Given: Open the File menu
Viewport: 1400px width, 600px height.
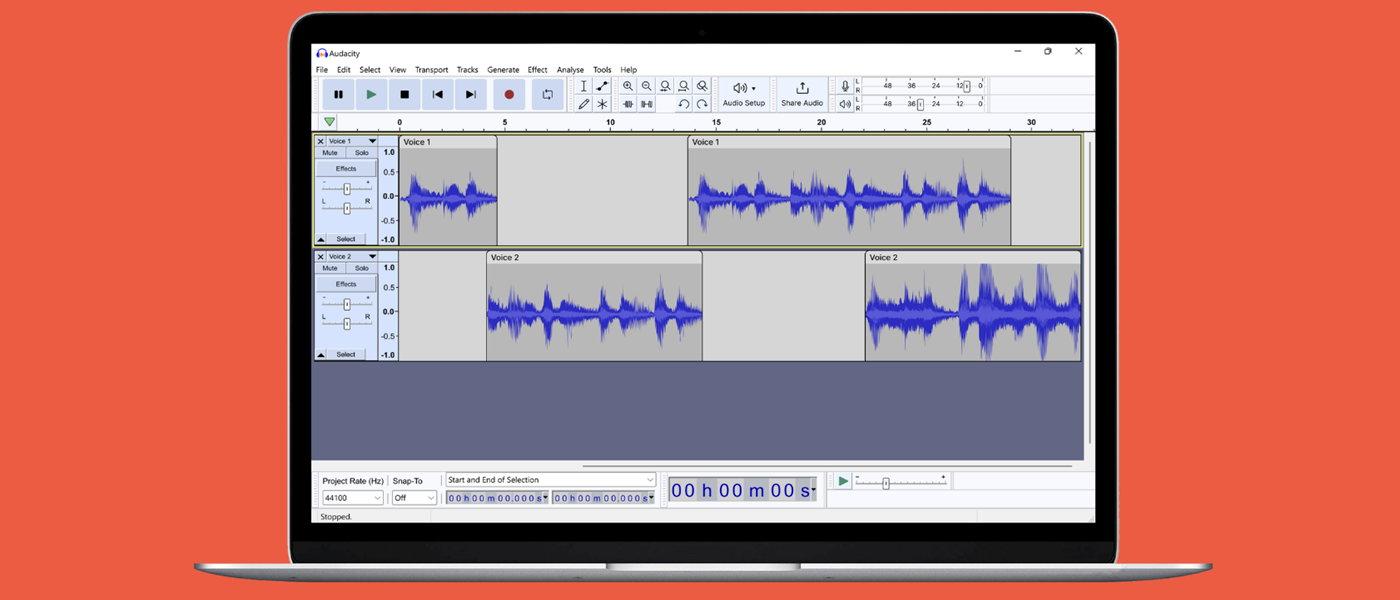Looking at the screenshot, I should [322, 70].
